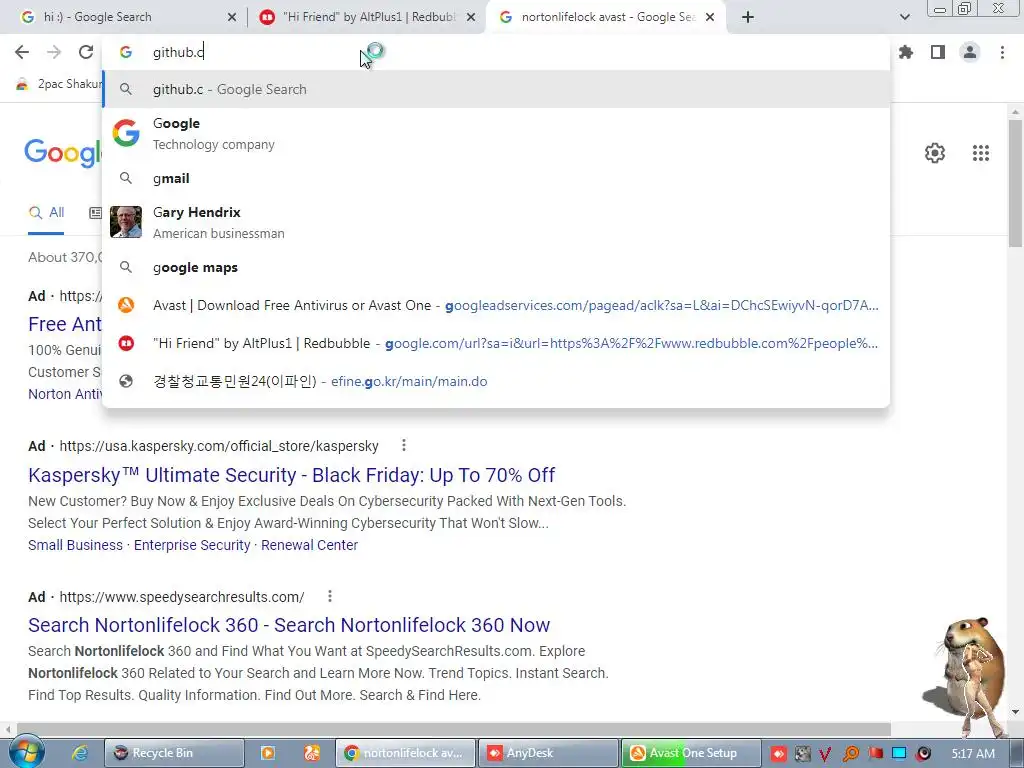This screenshot has width=1024, height=768.
Task: Open the 'Hi Friend' Redbubble history suggestion
Action: tap(496, 343)
